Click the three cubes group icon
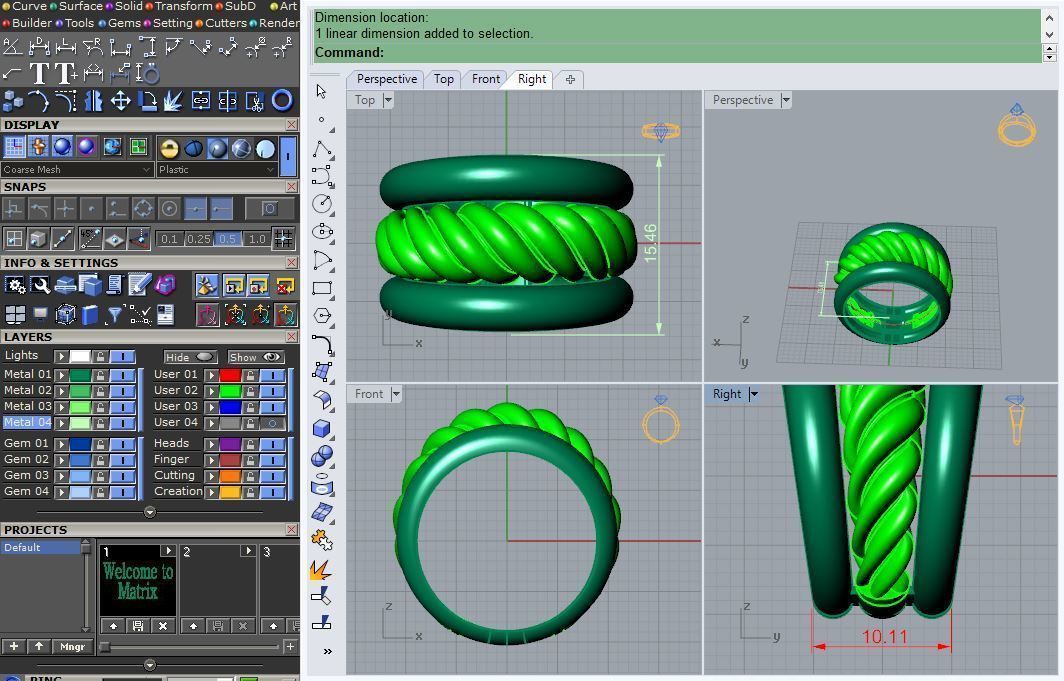Image resolution: width=1064 pixels, height=681 pixels. (x=12, y=101)
